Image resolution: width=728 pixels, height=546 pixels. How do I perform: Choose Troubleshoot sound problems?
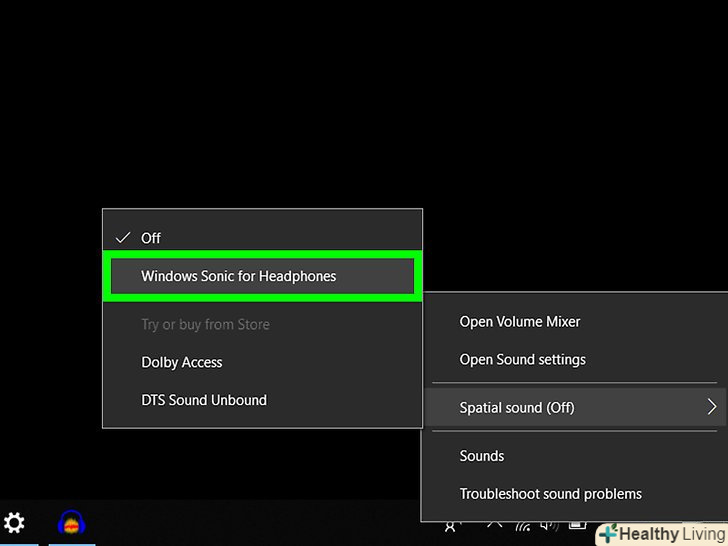tap(575, 494)
